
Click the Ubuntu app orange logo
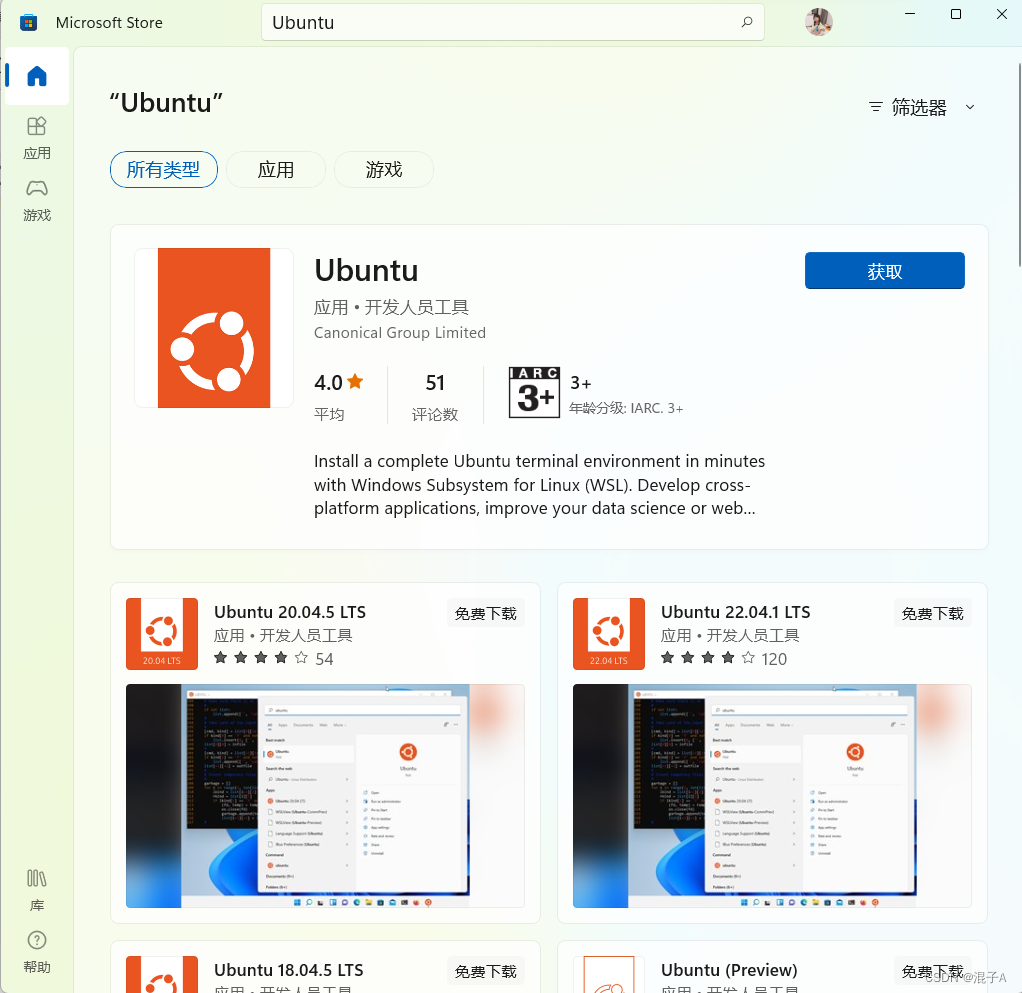pos(213,327)
